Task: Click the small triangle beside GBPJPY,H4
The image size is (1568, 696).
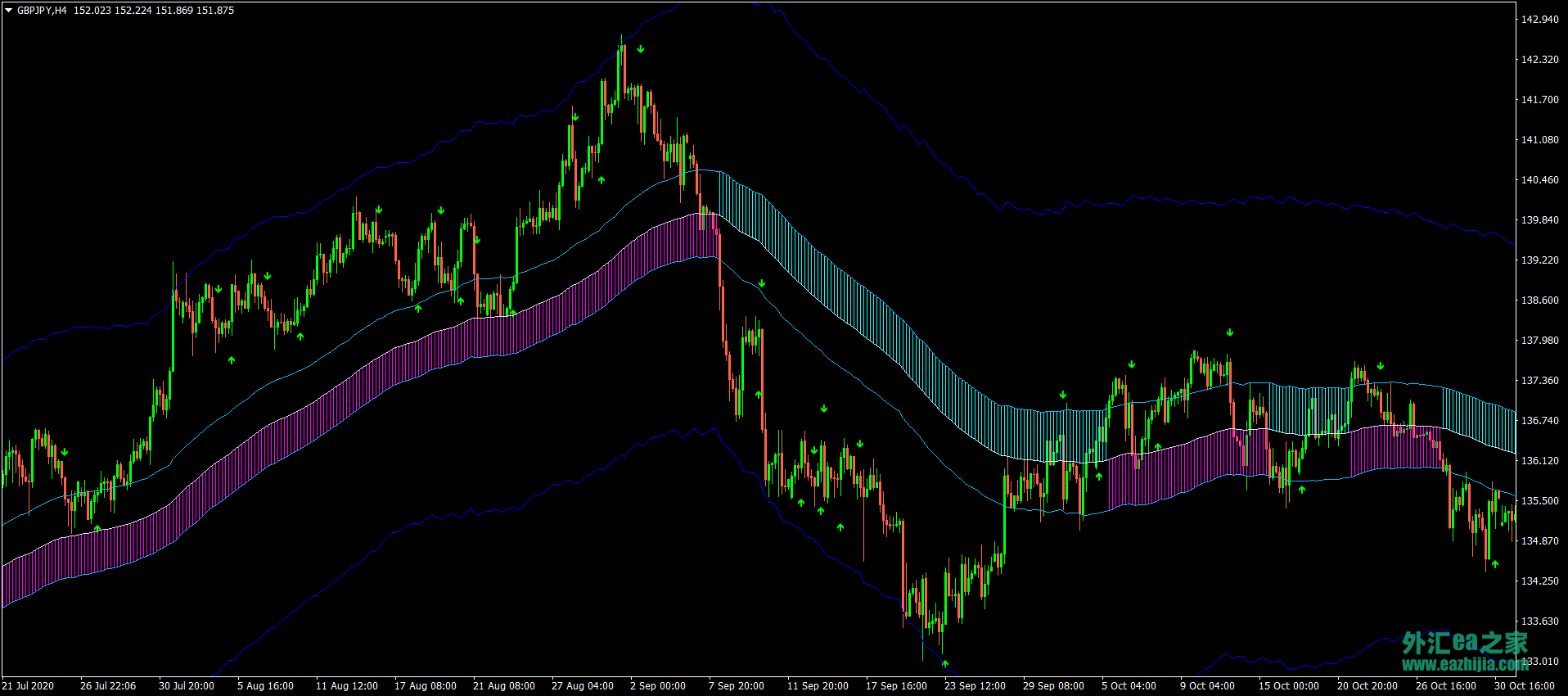Action: 9,11
